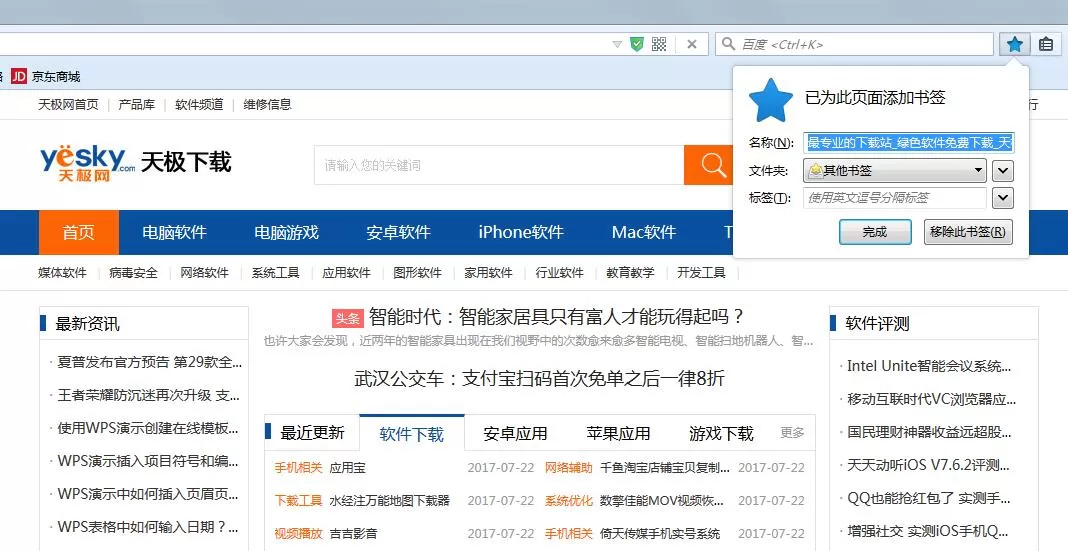Open 夏普发布官方预告 news item
The image size is (1068, 551).
point(149,362)
